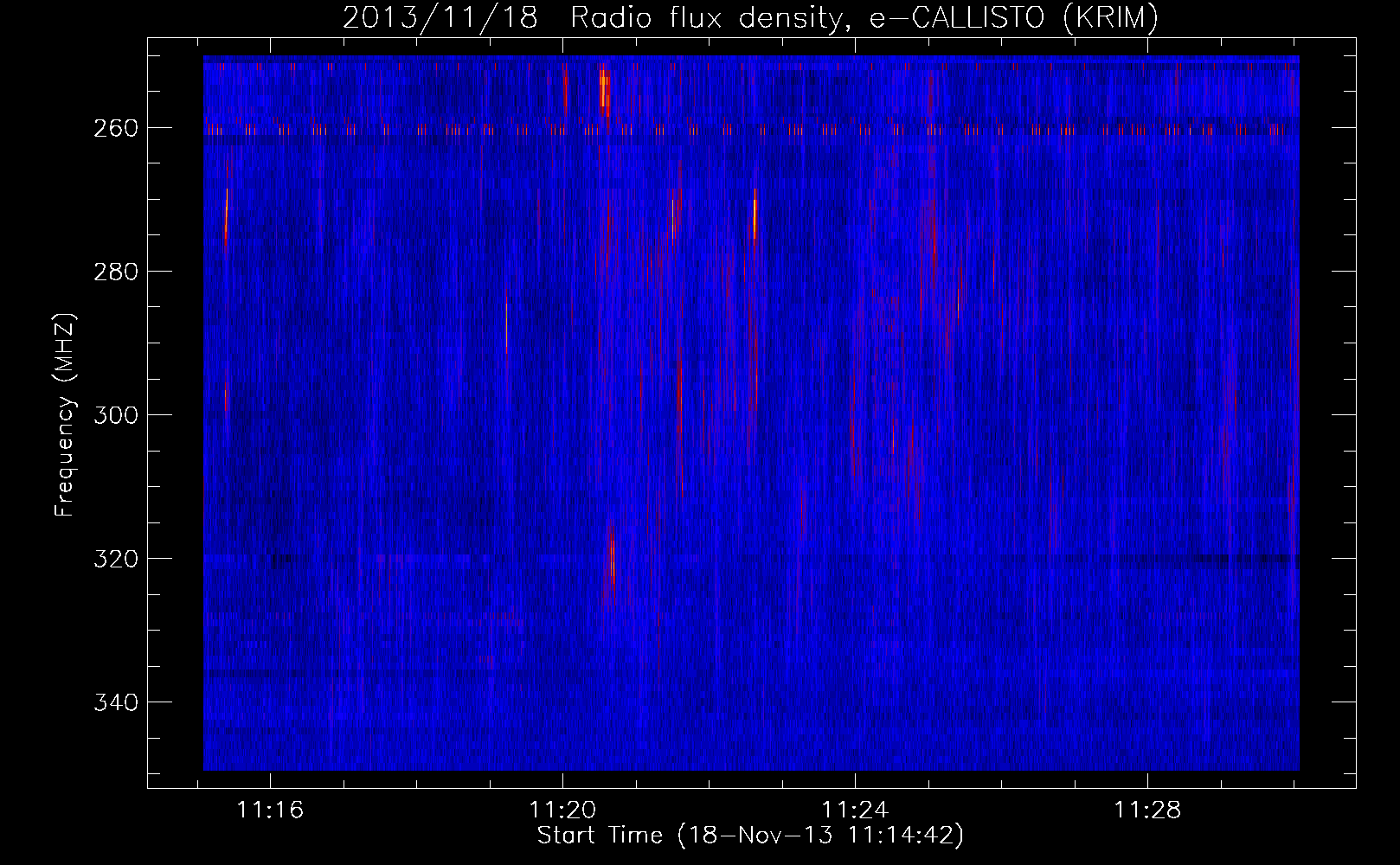Click the 11:20 time tick label
This screenshot has width=1400, height=865.
tap(563, 811)
